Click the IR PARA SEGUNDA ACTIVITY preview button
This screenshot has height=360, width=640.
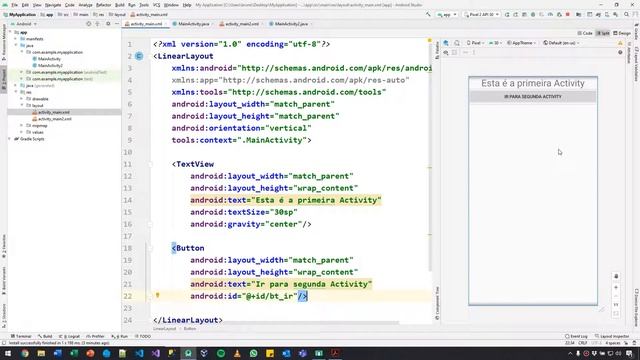(533, 97)
